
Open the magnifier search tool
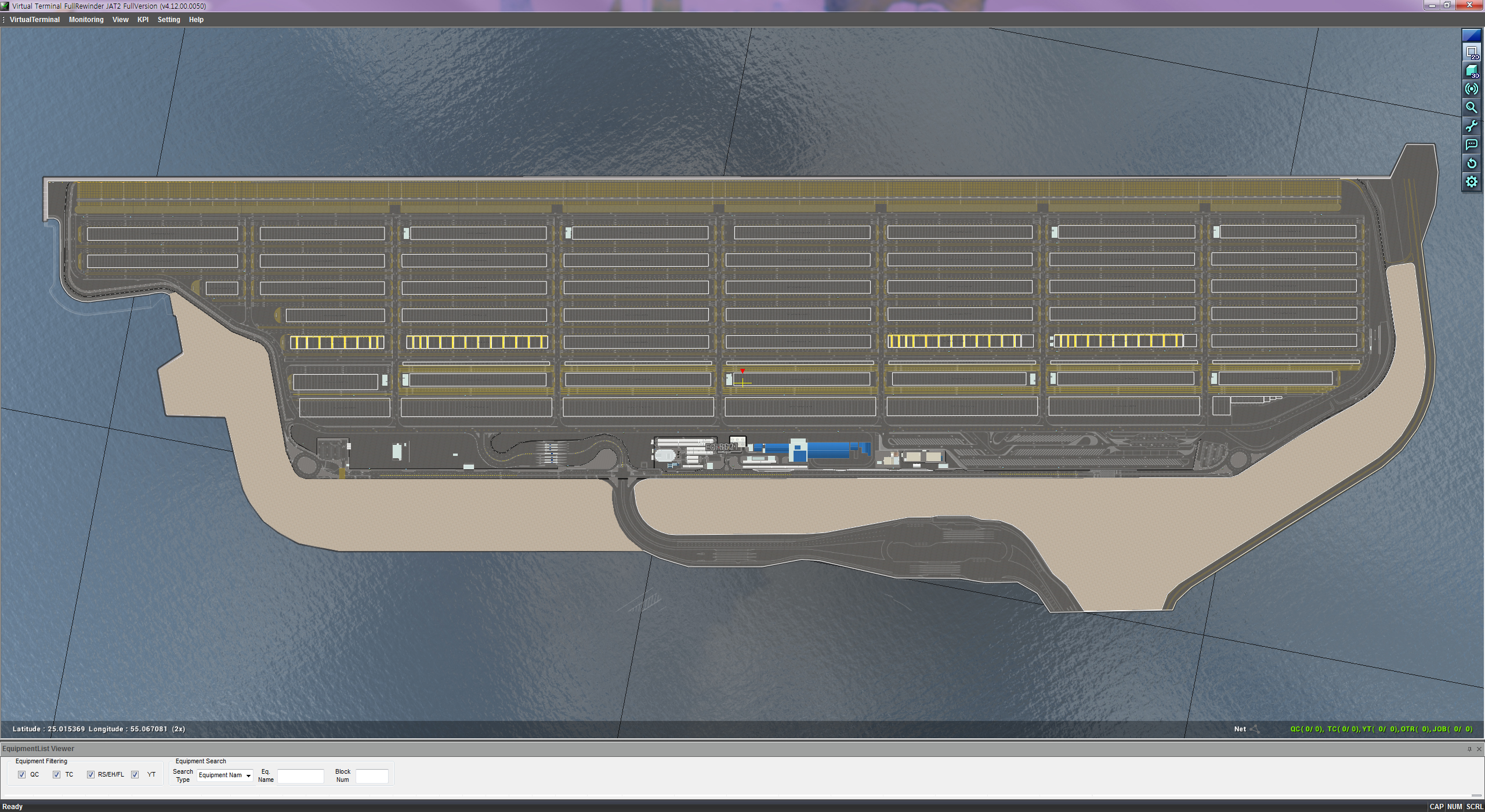pyautogui.click(x=1472, y=108)
